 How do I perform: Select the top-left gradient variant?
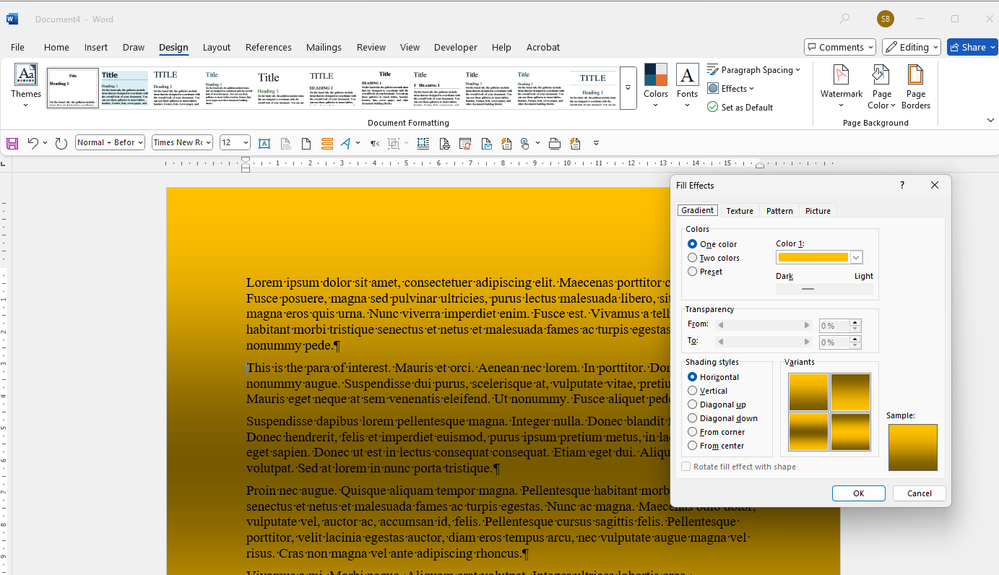coord(809,392)
